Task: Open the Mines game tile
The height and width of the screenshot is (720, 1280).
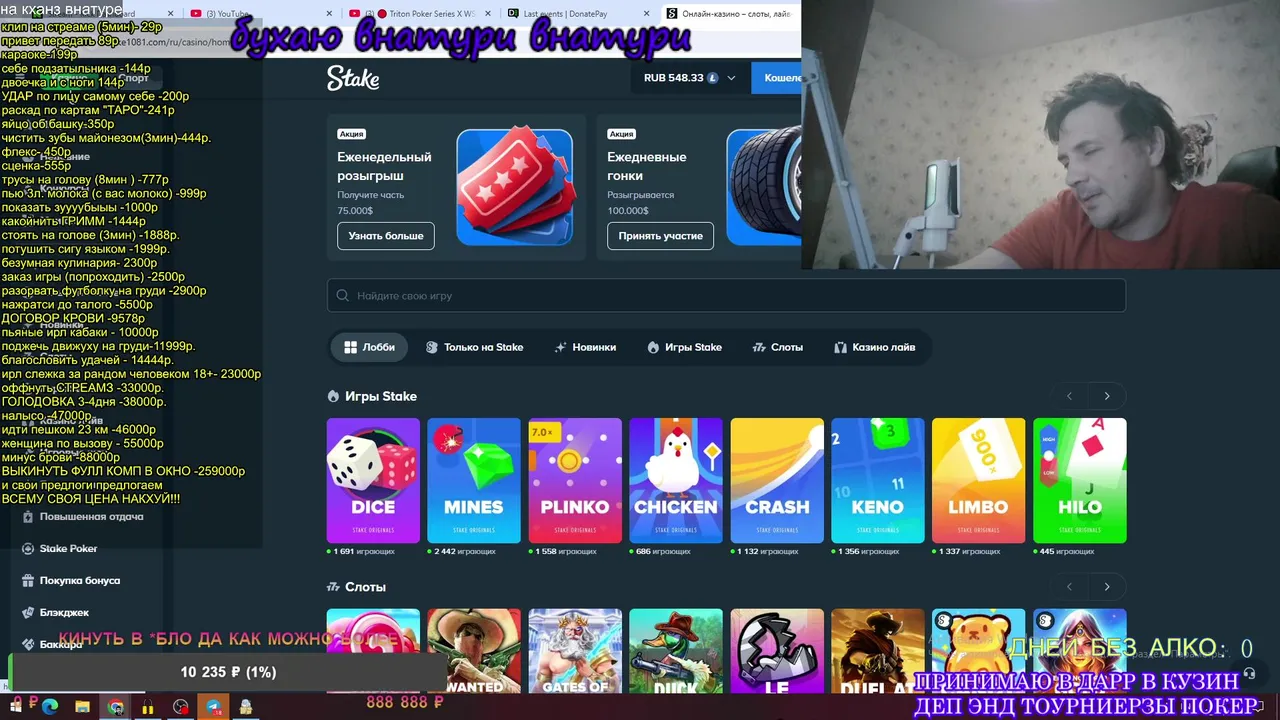Action: point(474,481)
